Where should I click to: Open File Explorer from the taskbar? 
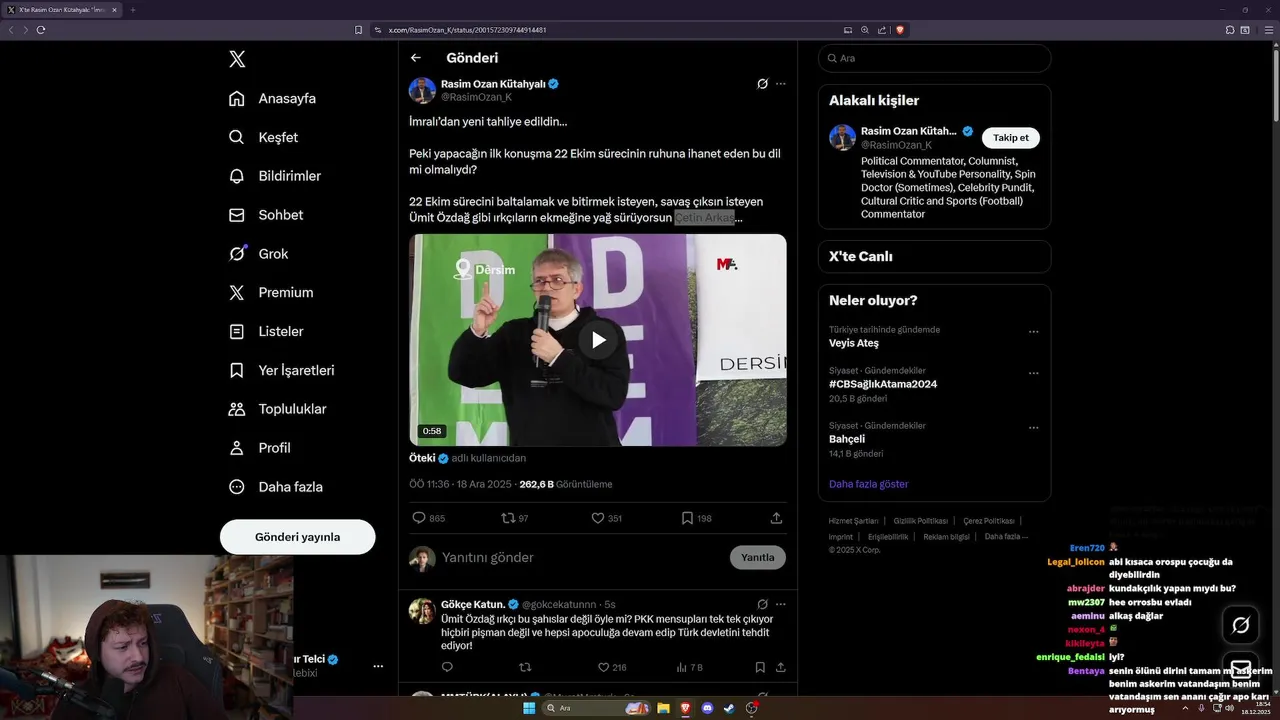[x=663, y=708]
